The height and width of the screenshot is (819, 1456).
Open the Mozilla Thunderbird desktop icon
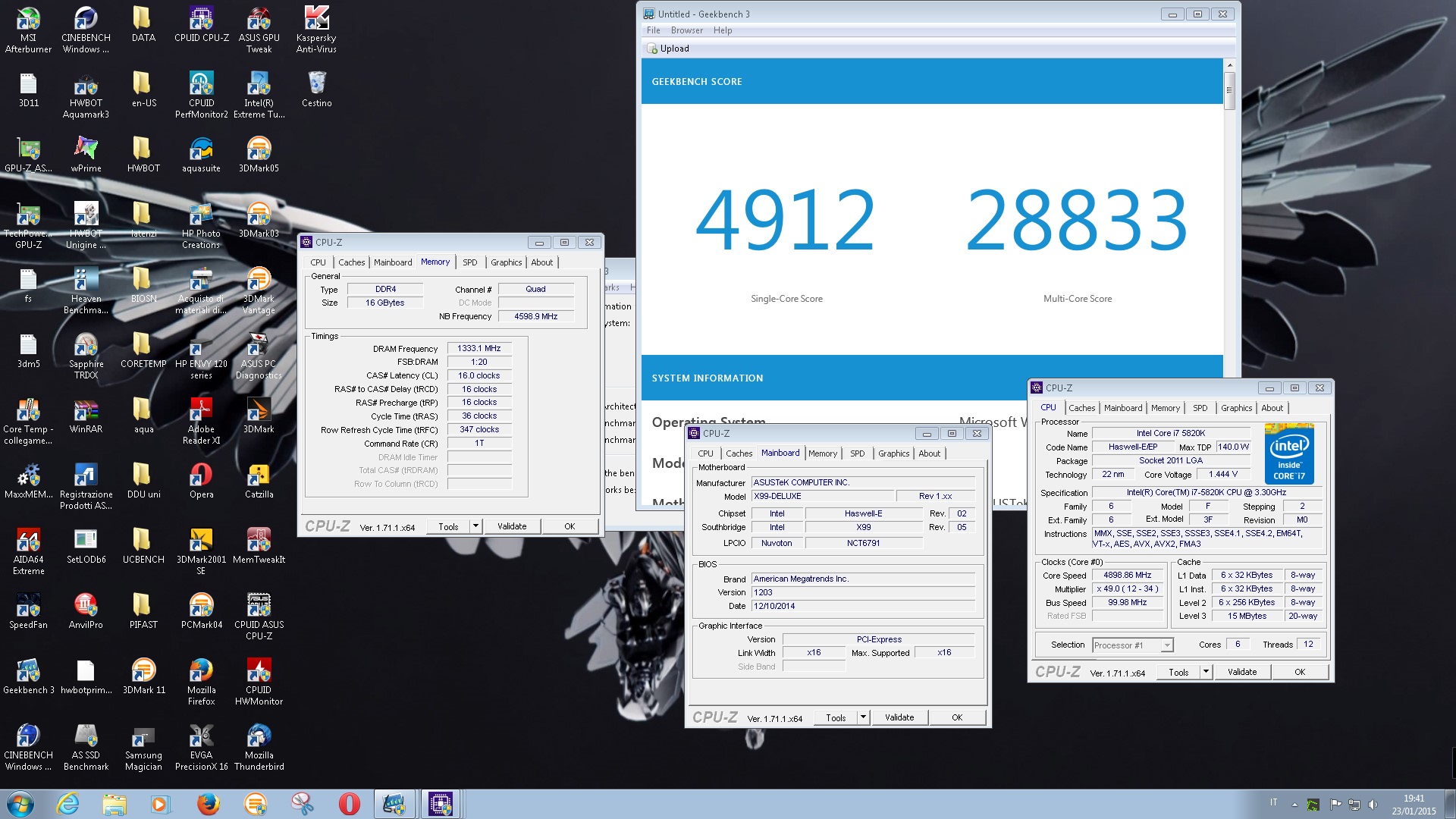point(259,747)
